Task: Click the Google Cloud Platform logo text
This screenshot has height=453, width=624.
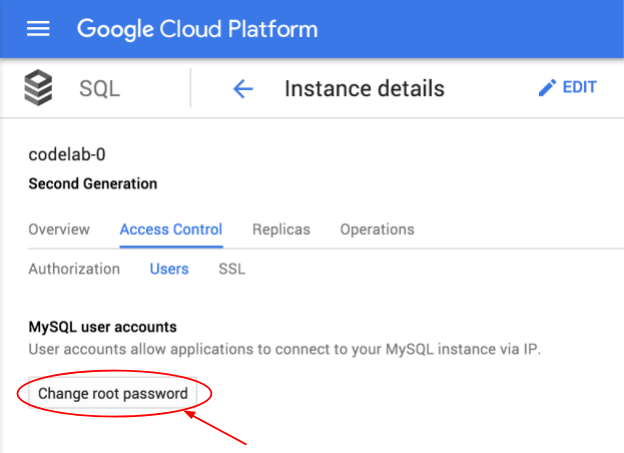Action: click(197, 29)
